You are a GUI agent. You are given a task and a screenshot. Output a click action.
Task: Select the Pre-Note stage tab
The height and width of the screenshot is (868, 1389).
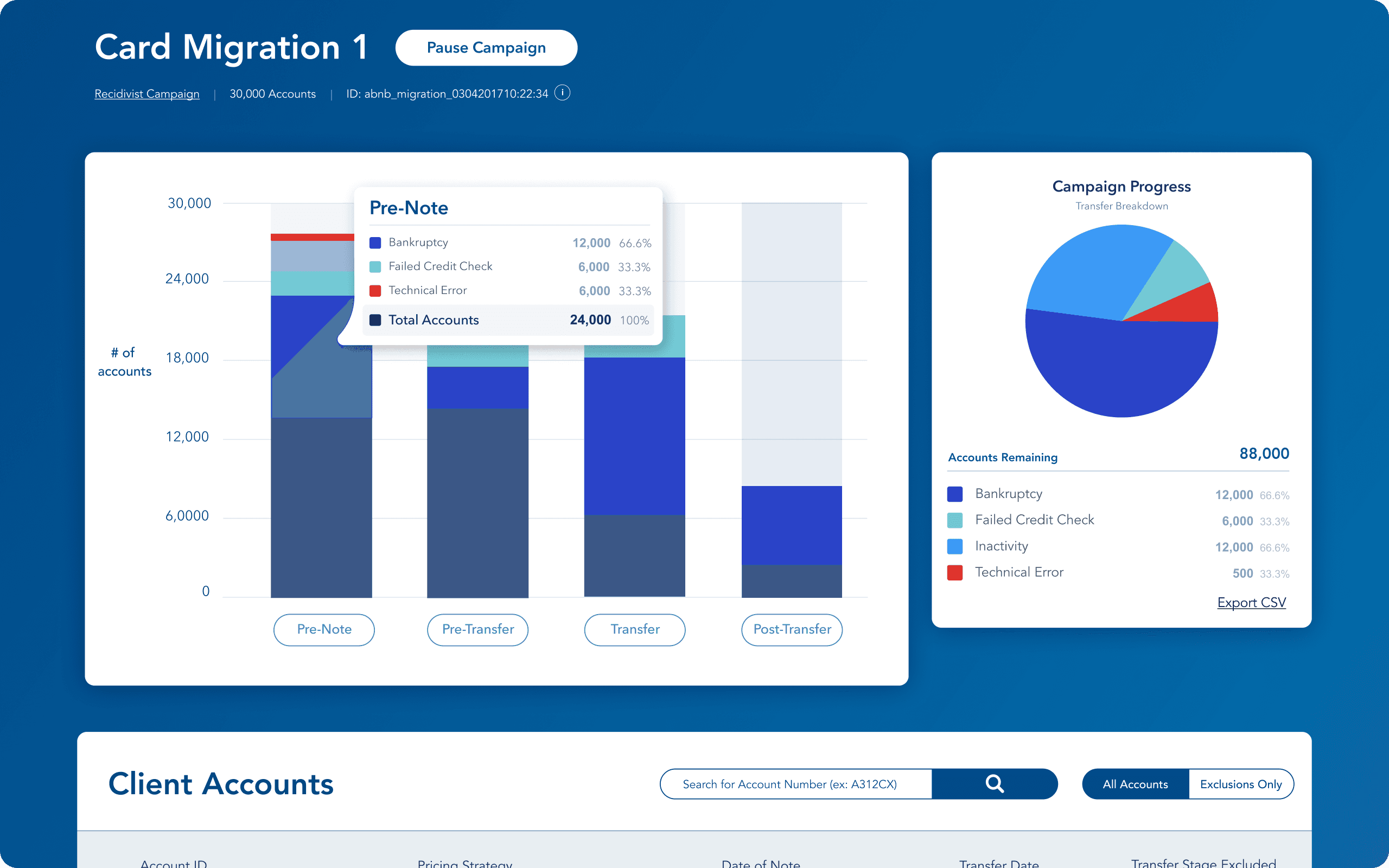pyautogui.click(x=324, y=630)
